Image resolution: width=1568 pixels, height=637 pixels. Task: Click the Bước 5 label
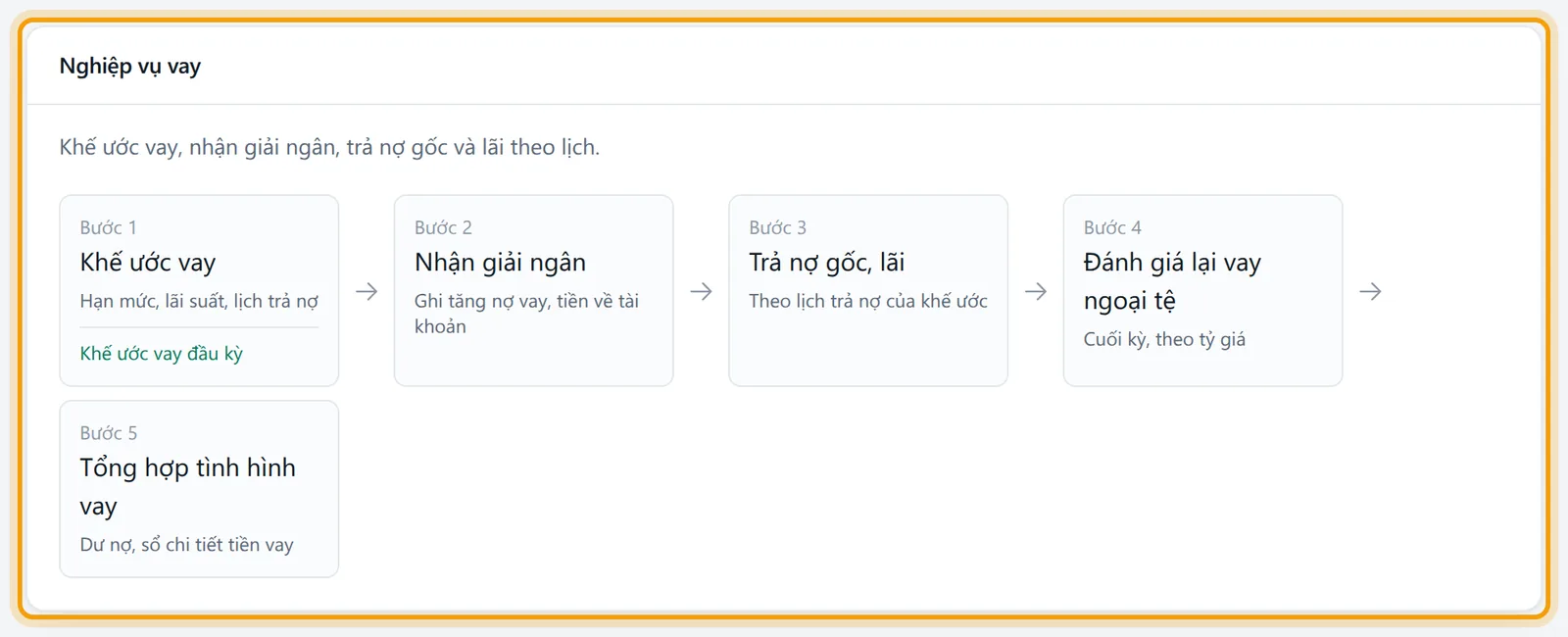[x=109, y=433]
